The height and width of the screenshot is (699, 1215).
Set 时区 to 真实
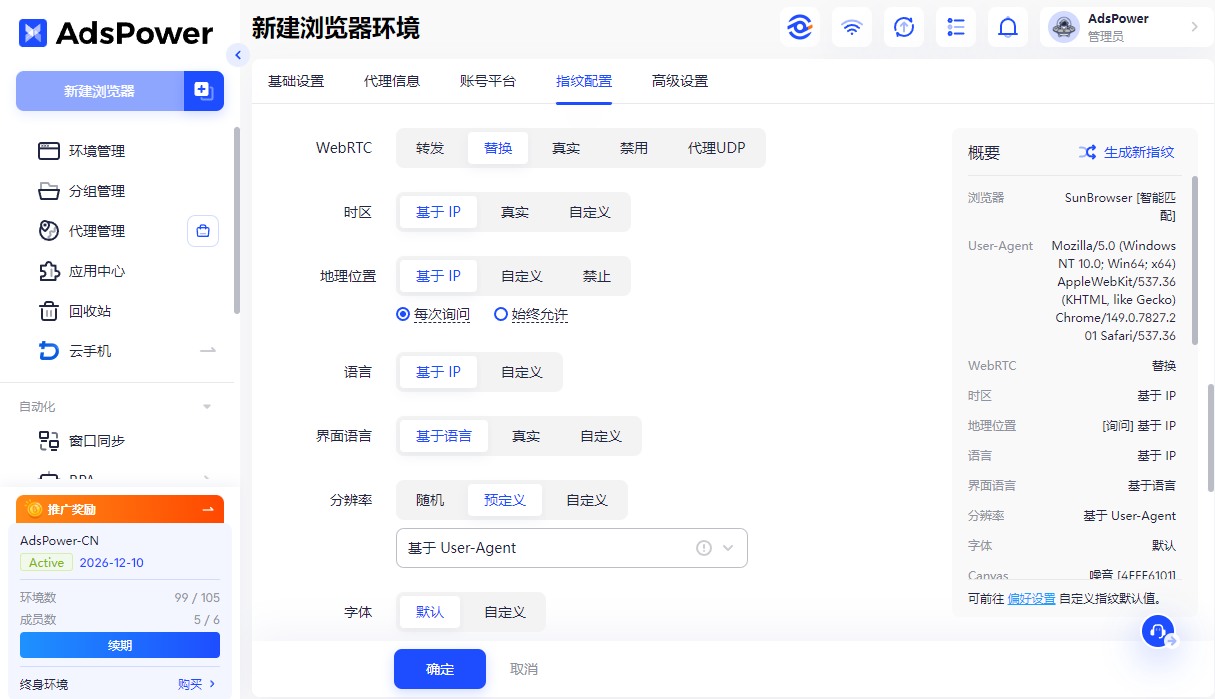515,212
